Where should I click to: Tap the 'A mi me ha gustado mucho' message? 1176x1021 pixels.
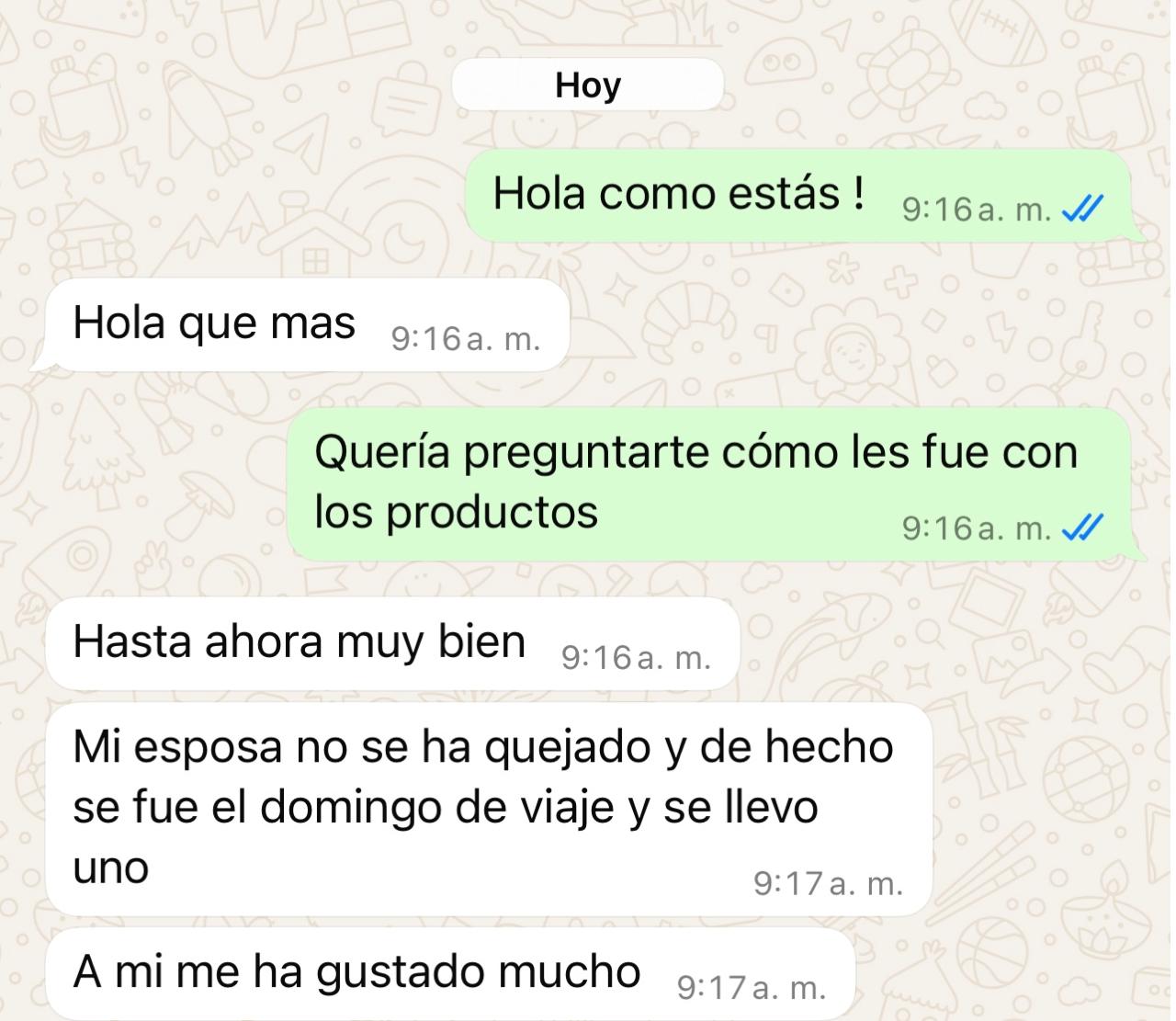(x=450, y=973)
